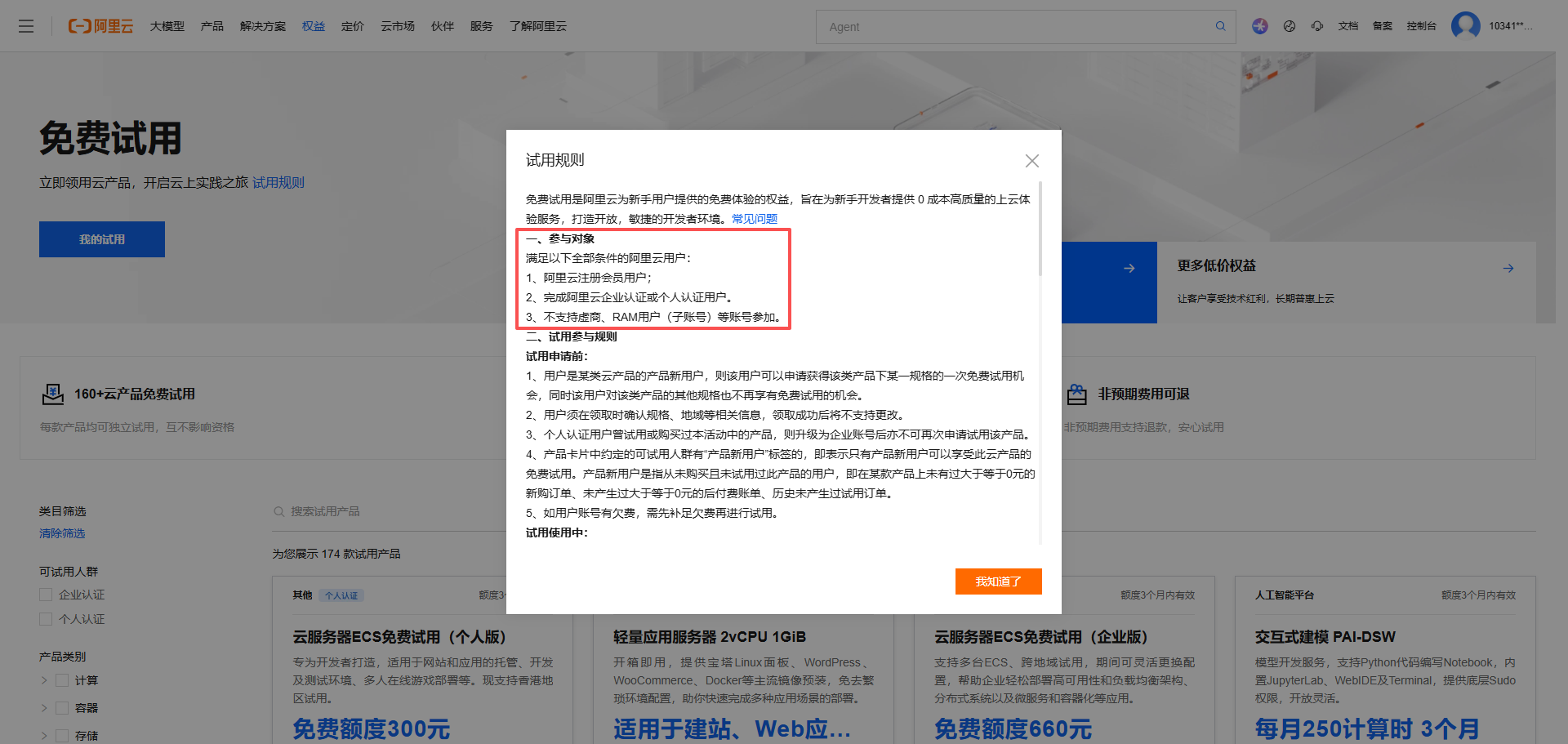The height and width of the screenshot is (744, 1568).
Task: Click the user avatar icon
Action: click(1466, 25)
